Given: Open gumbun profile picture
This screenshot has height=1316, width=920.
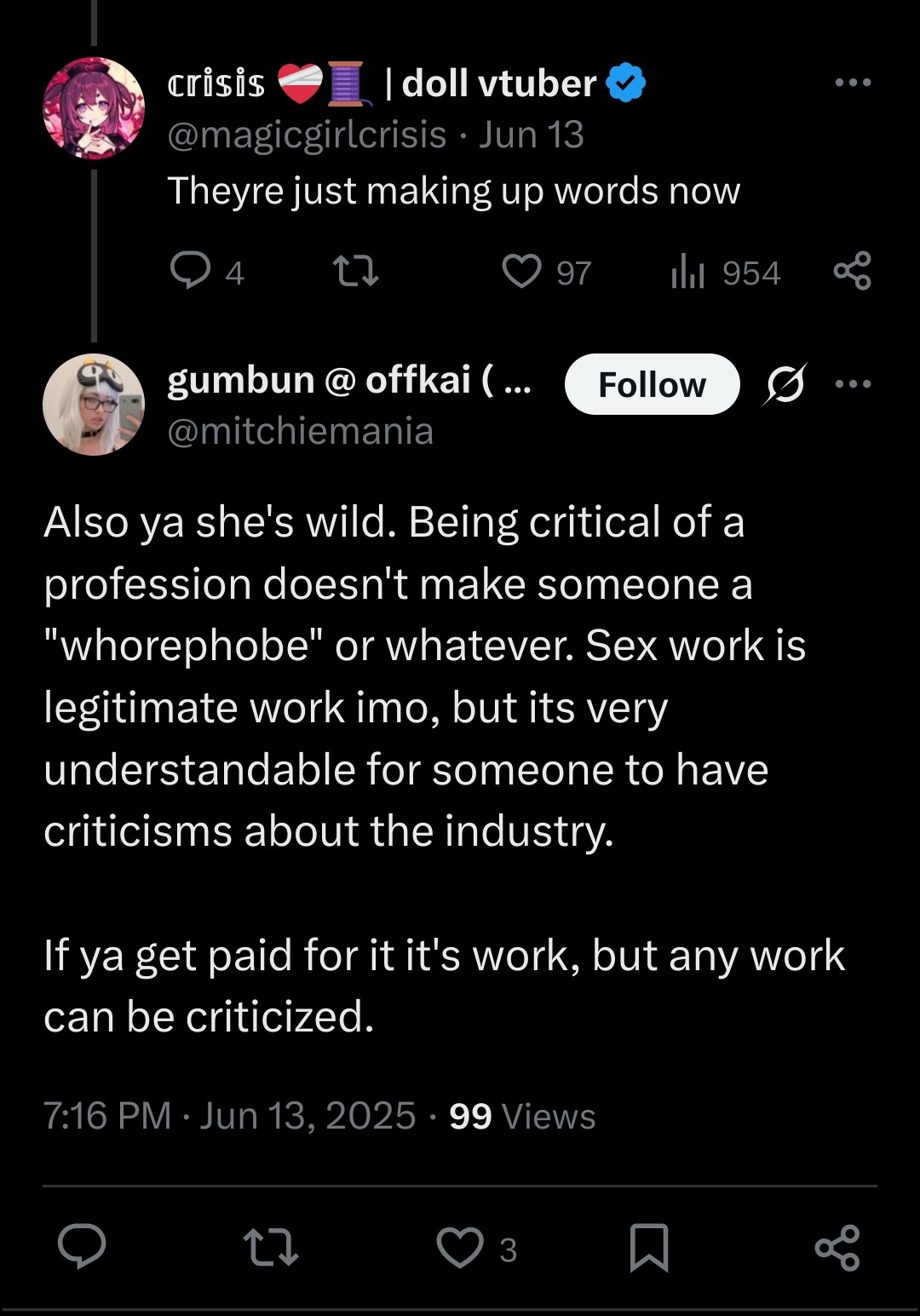Looking at the screenshot, I should click(94, 405).
